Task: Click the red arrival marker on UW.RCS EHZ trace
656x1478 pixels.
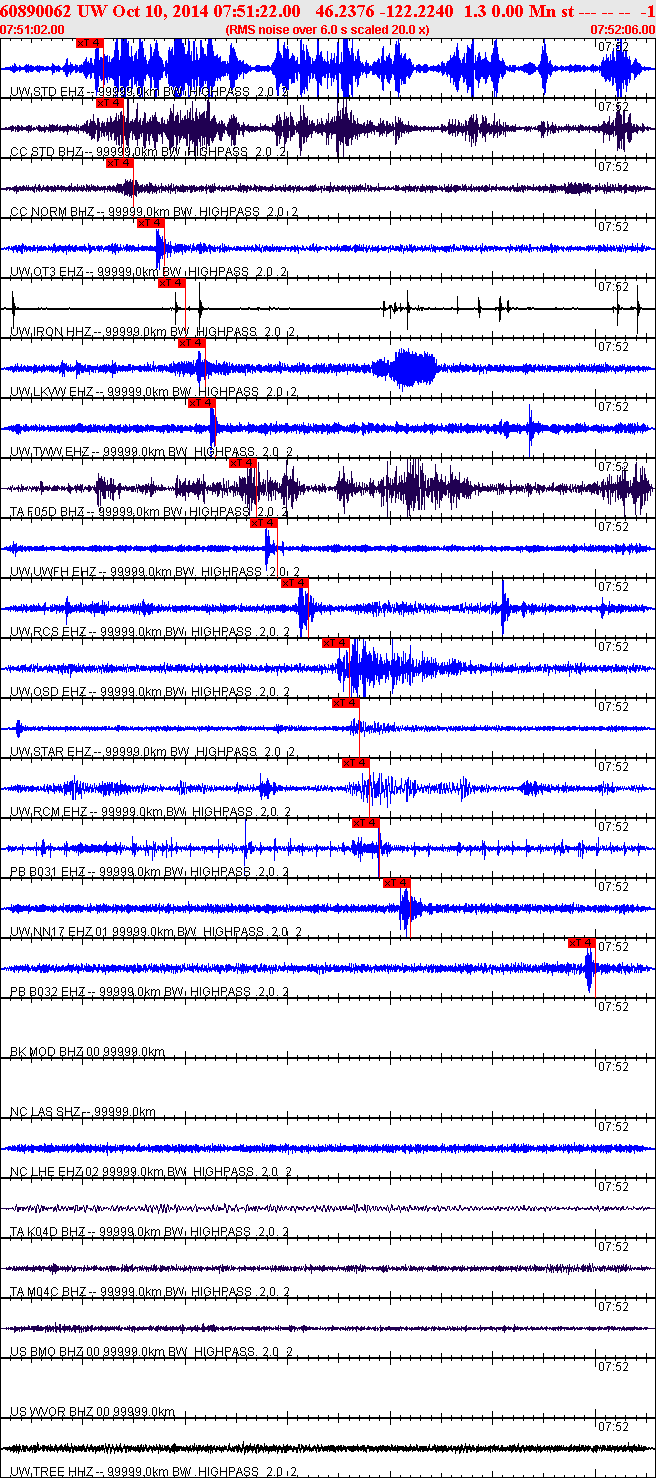Action: click(295, 583)
